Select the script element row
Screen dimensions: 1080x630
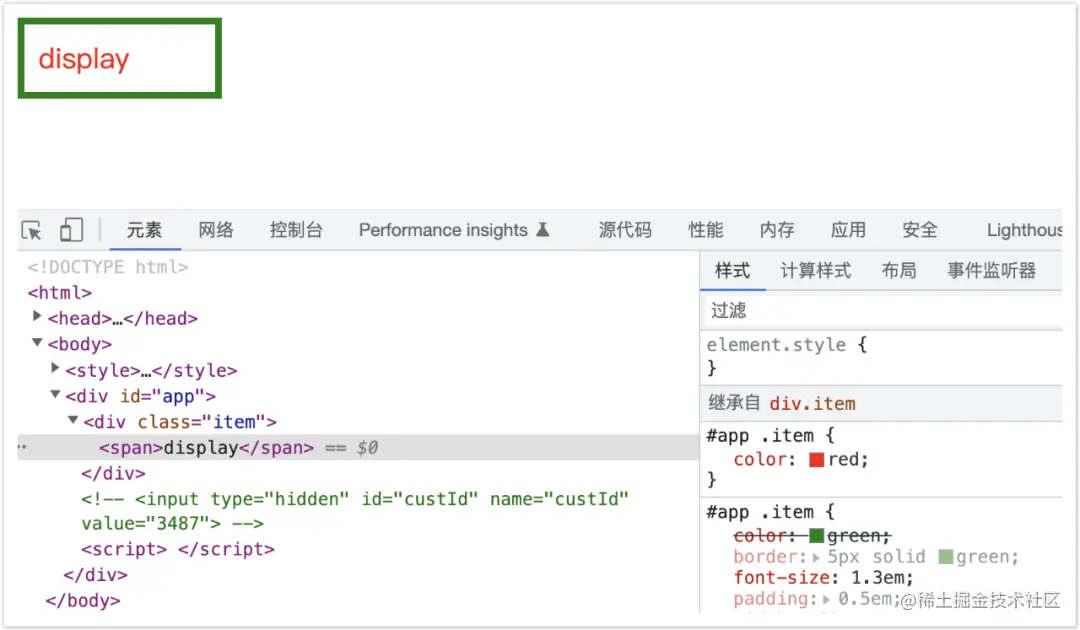(178, 549)
